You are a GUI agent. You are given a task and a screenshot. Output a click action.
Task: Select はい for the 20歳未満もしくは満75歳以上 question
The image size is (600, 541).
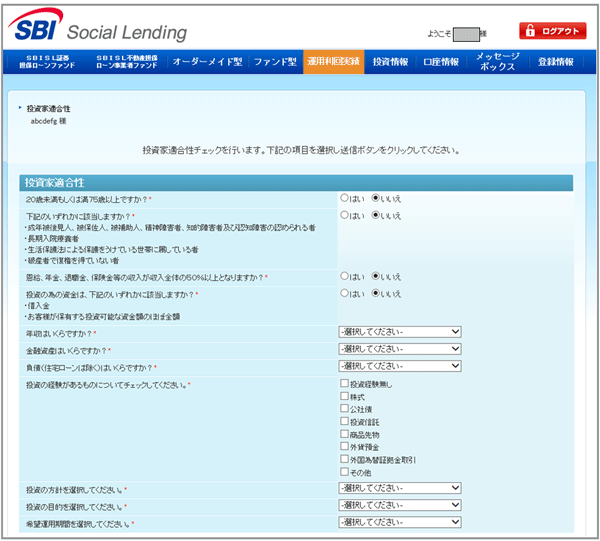pos(344,198)
